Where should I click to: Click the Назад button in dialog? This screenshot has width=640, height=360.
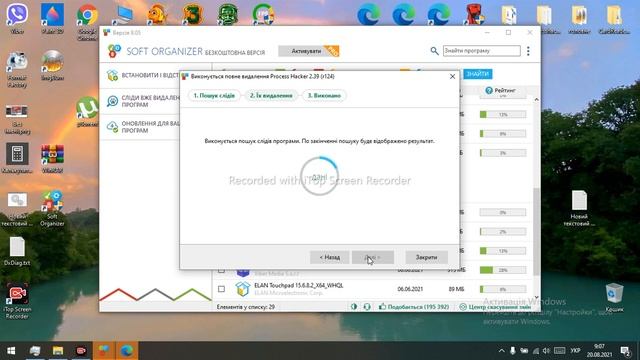click(329, 257)
